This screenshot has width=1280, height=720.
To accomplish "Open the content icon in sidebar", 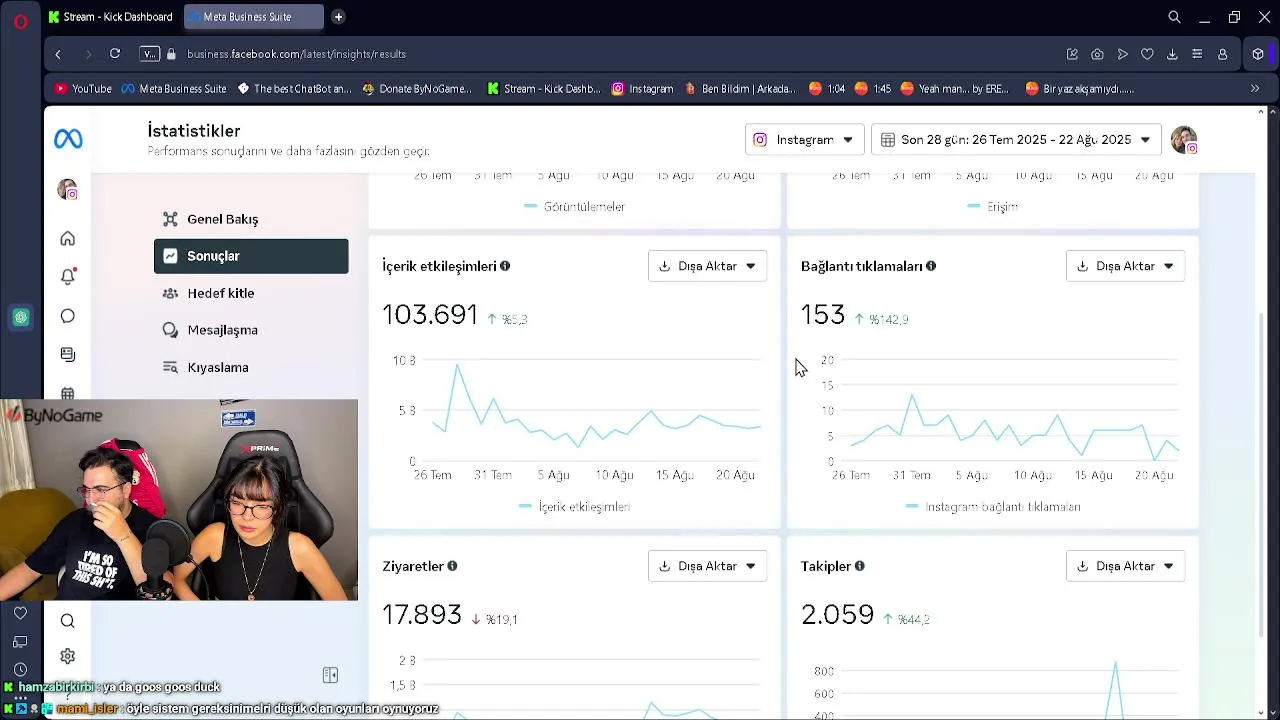I will pyautogui.click(x=67, y=354).
